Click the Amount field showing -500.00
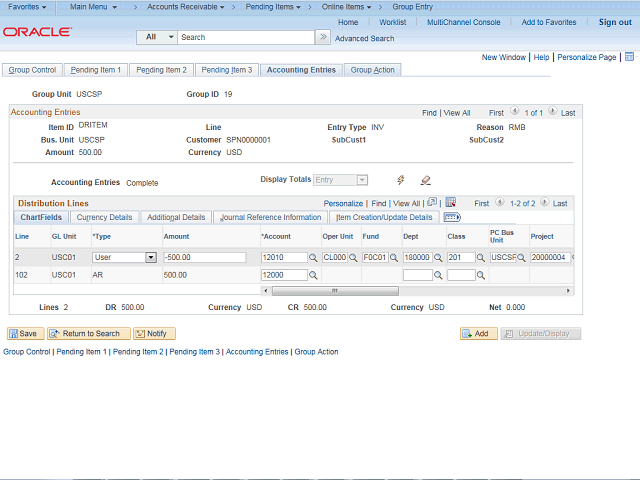640x480 pixels. [x=204, y=258]
